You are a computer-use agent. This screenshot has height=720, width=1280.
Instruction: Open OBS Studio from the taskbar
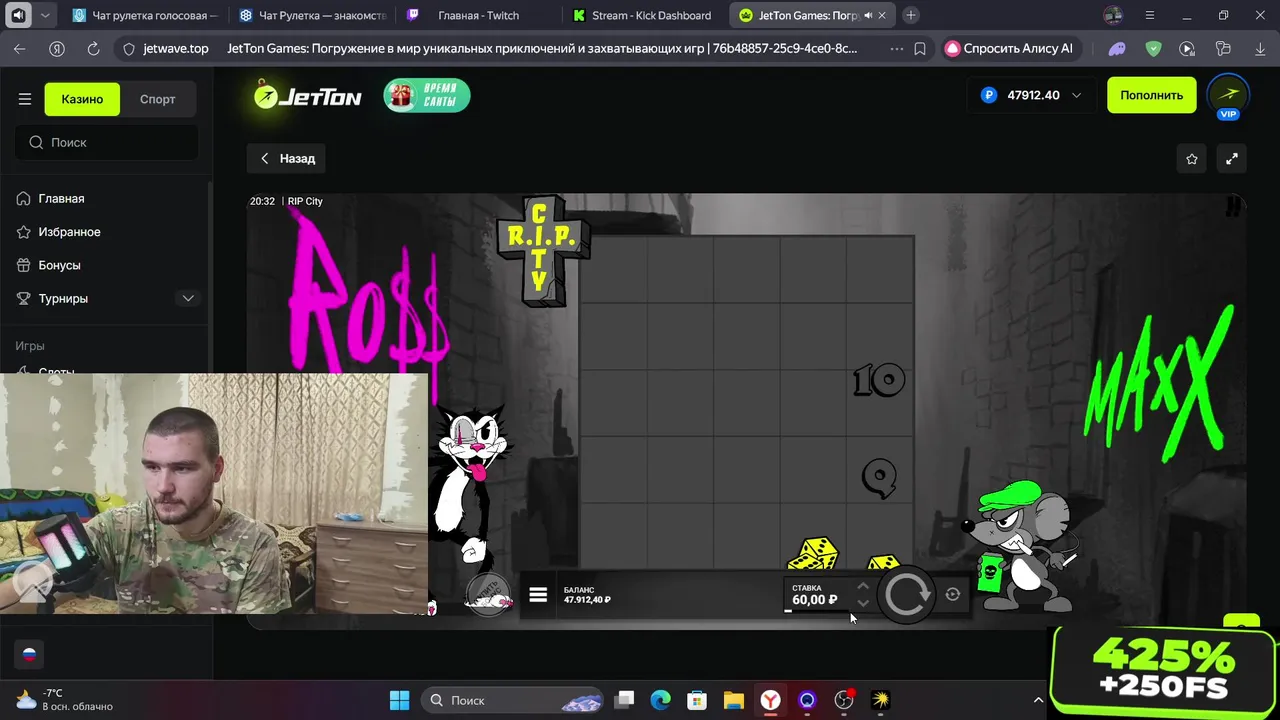(x=844, y=700)
